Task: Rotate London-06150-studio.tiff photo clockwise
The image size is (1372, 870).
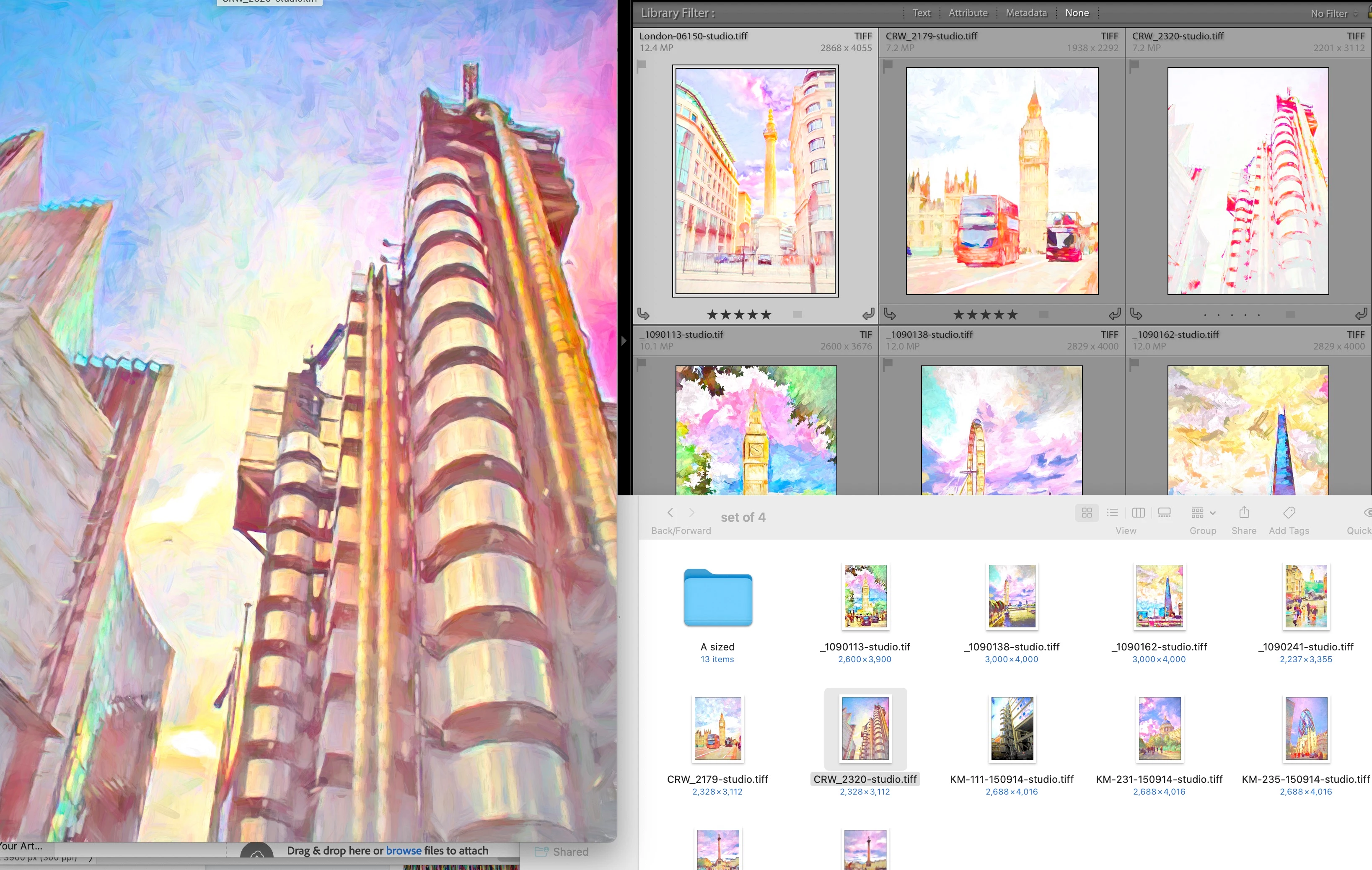Action: (868, 314)
